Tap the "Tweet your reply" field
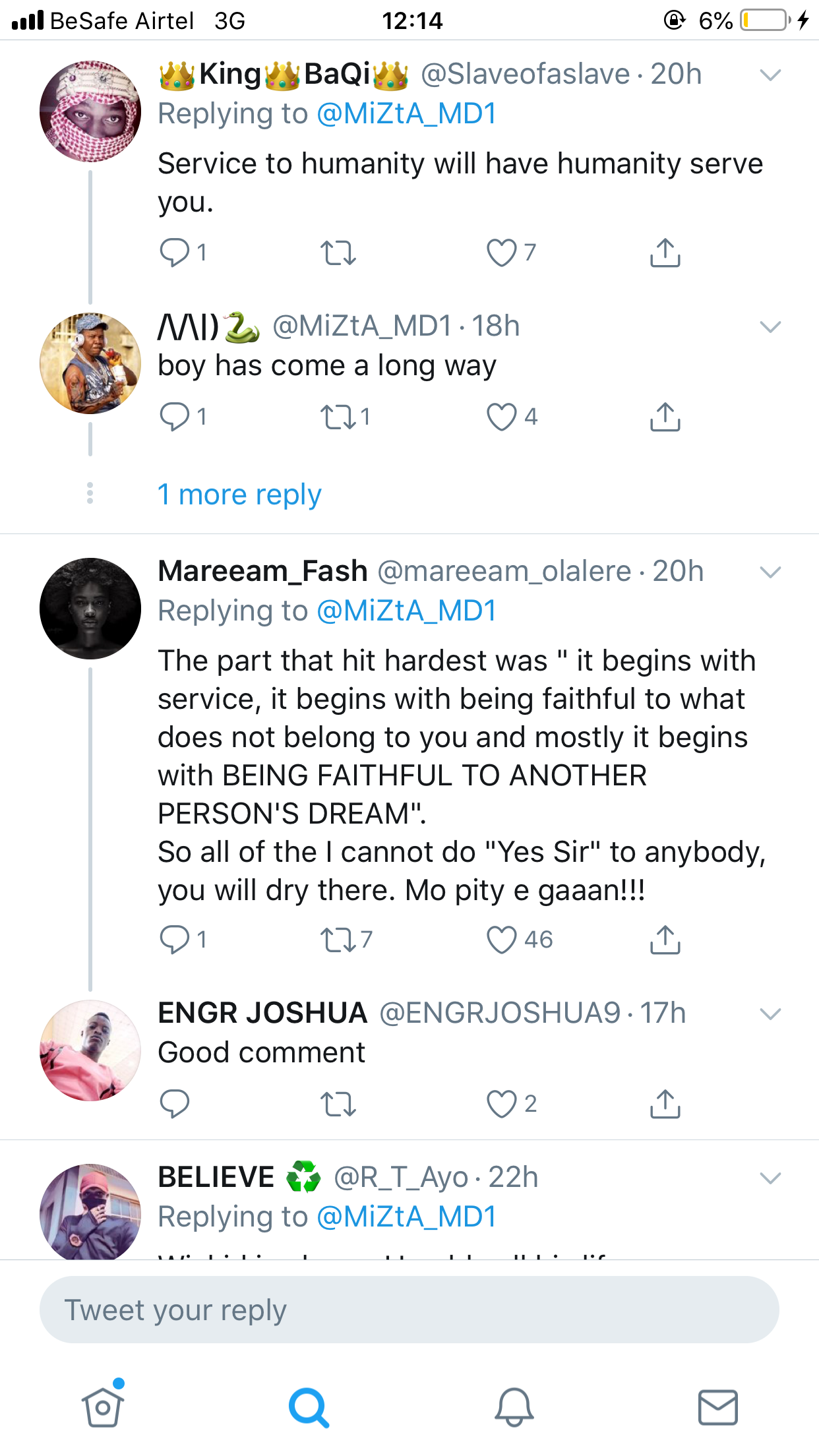The image size is (819, 1456). pos(409,1310)
